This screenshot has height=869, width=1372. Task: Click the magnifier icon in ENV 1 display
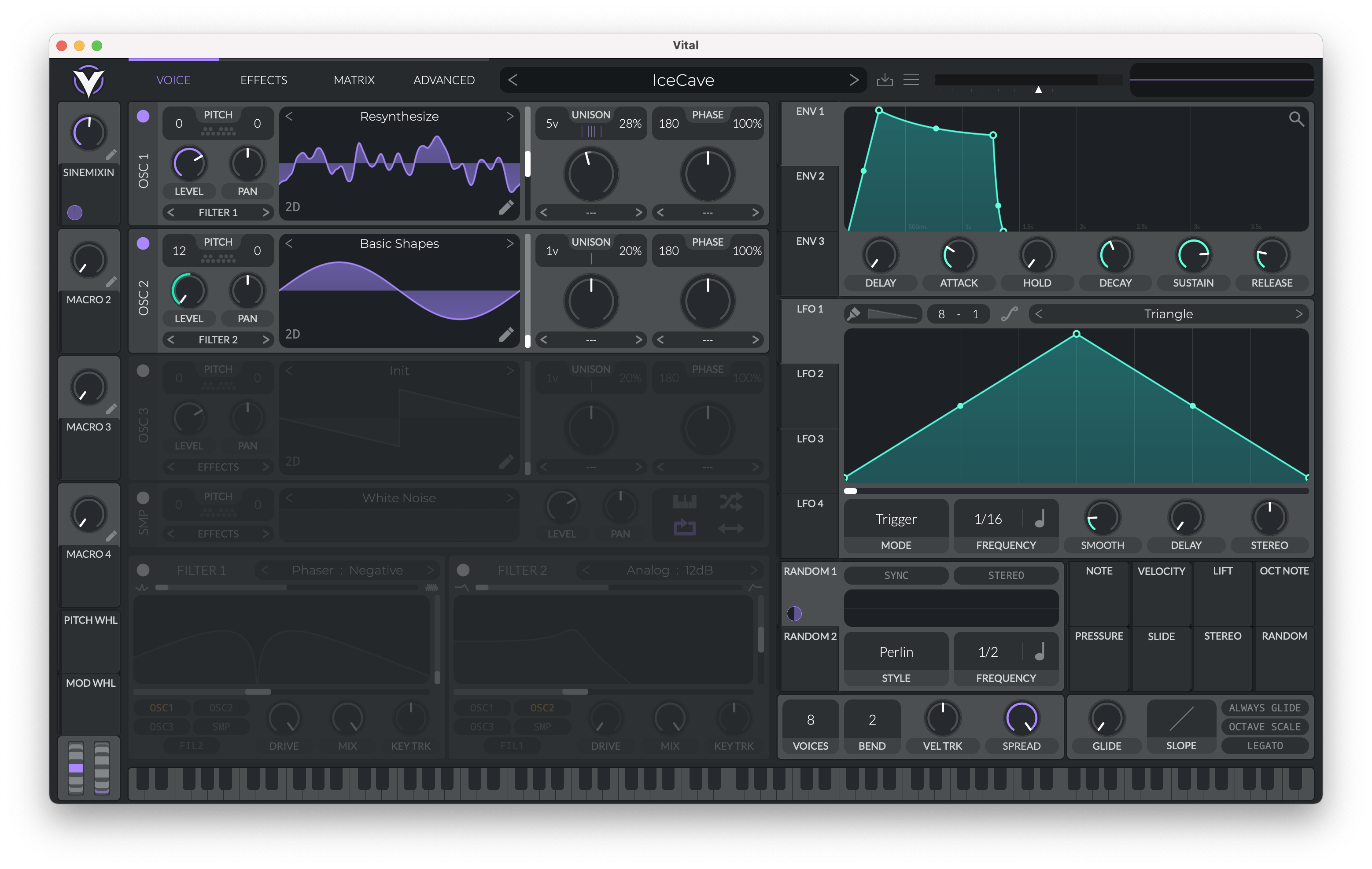click(1296, 118)
